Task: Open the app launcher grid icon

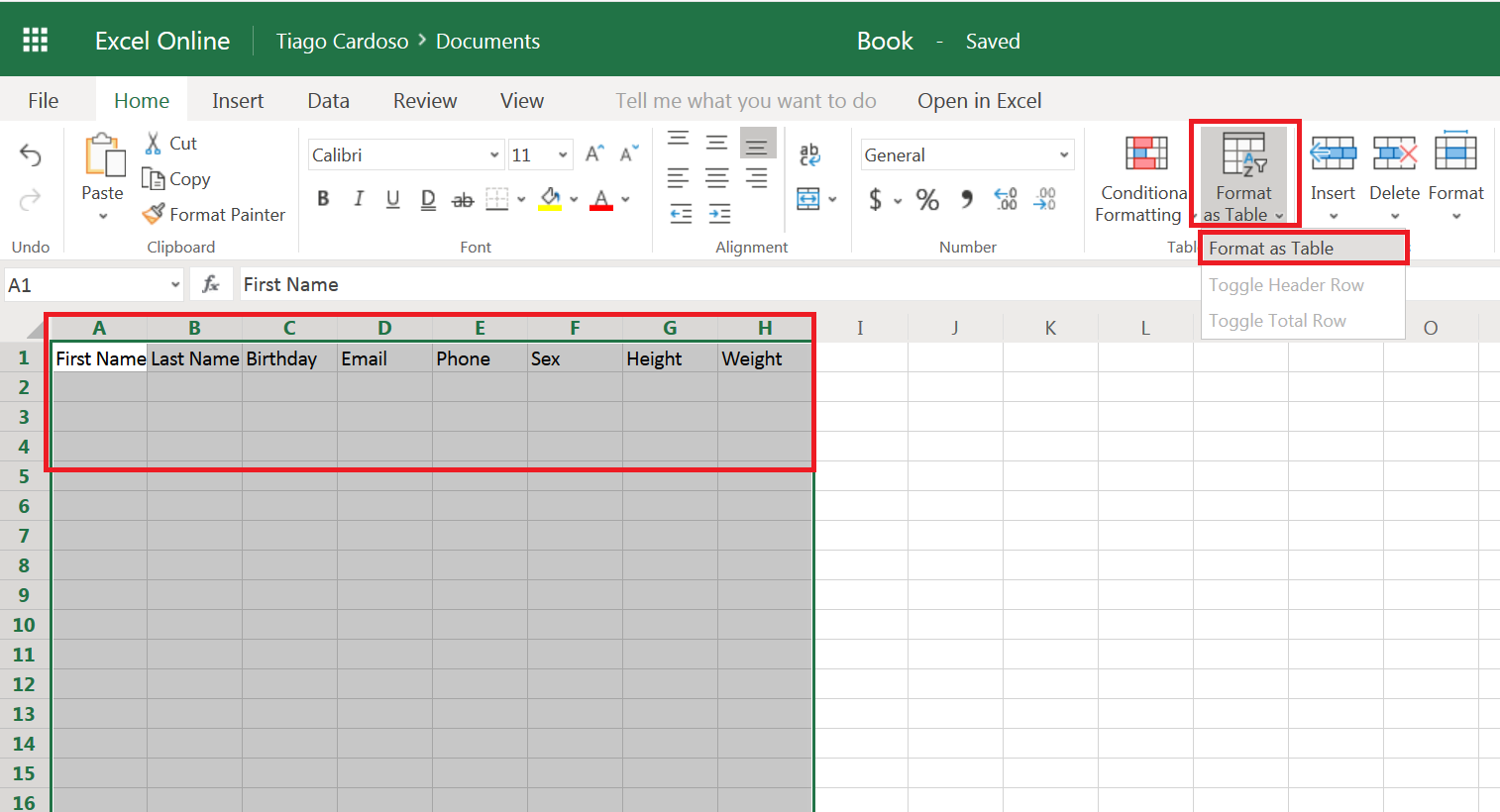Action: [36, 41]
